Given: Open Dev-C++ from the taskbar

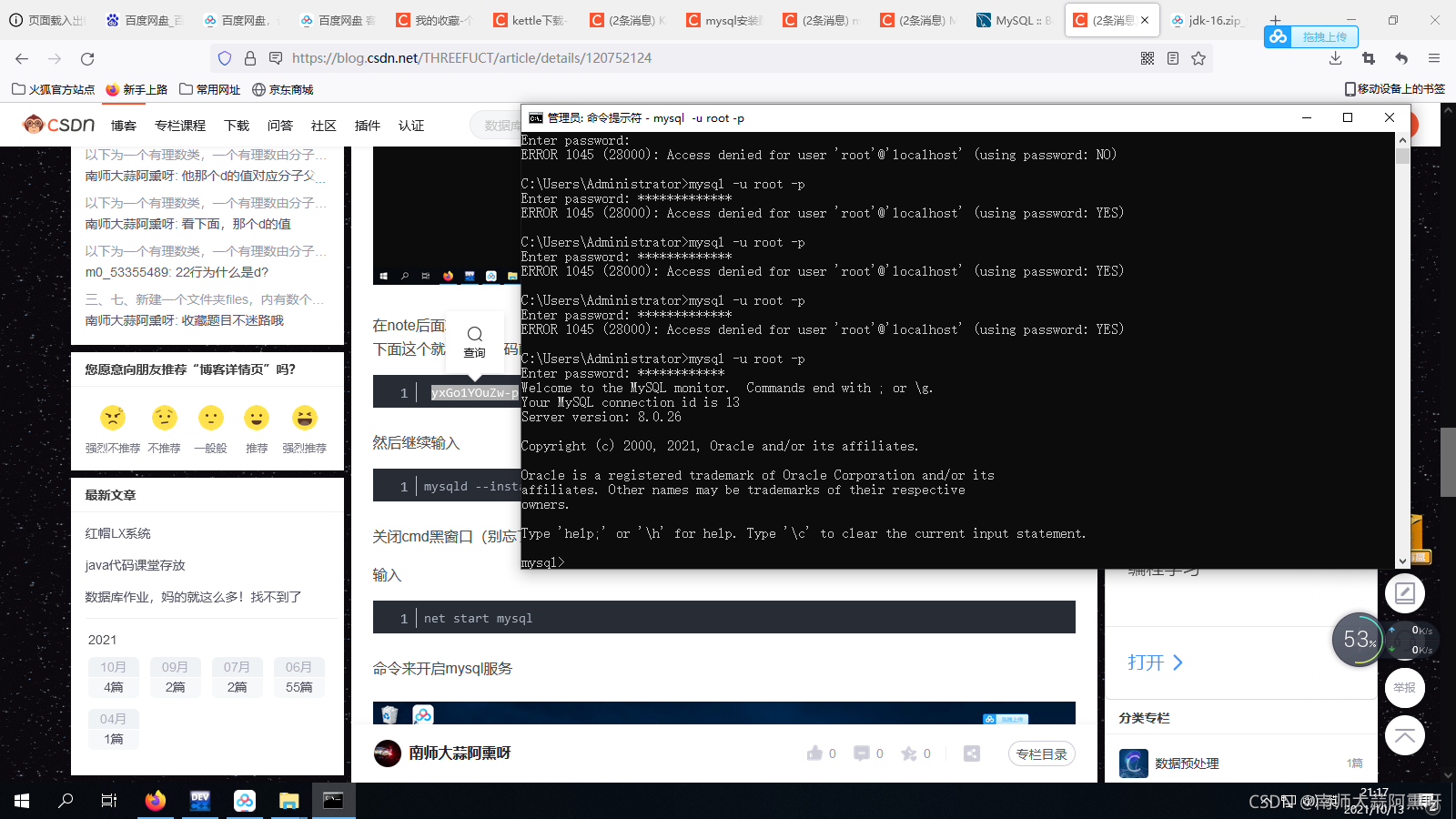Looking at the screenshot, I should (200, 801).
